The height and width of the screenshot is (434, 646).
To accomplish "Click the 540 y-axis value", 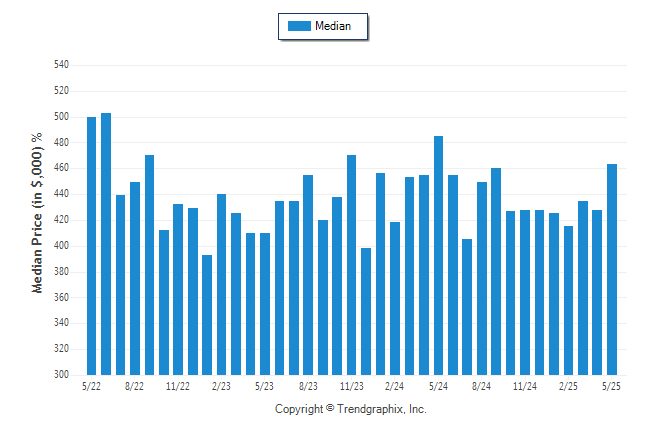I will tap(61, 65).
